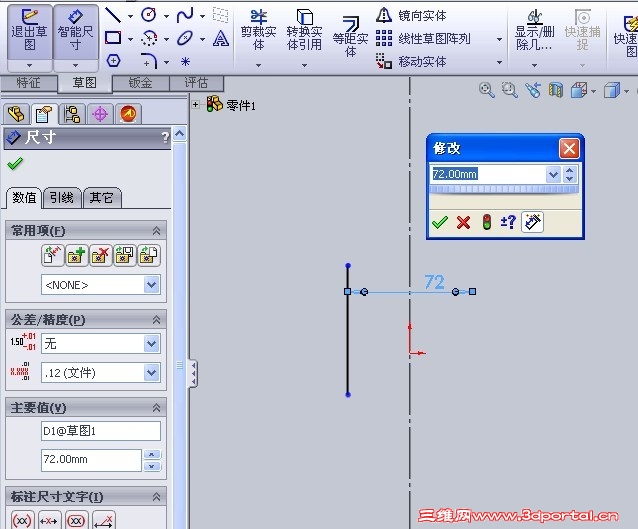This screenshot has width=638, height=529.
Task: Open dropdown arrow in 修改 dialog value field
Action: 553,175
